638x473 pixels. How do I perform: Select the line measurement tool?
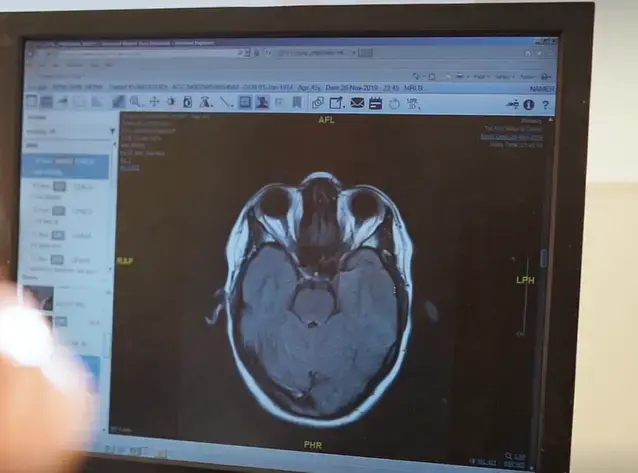[226, 102]
